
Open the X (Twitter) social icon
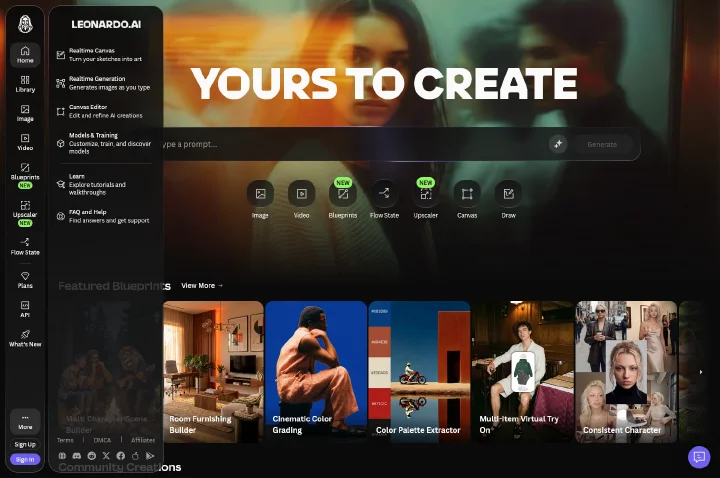106,456
